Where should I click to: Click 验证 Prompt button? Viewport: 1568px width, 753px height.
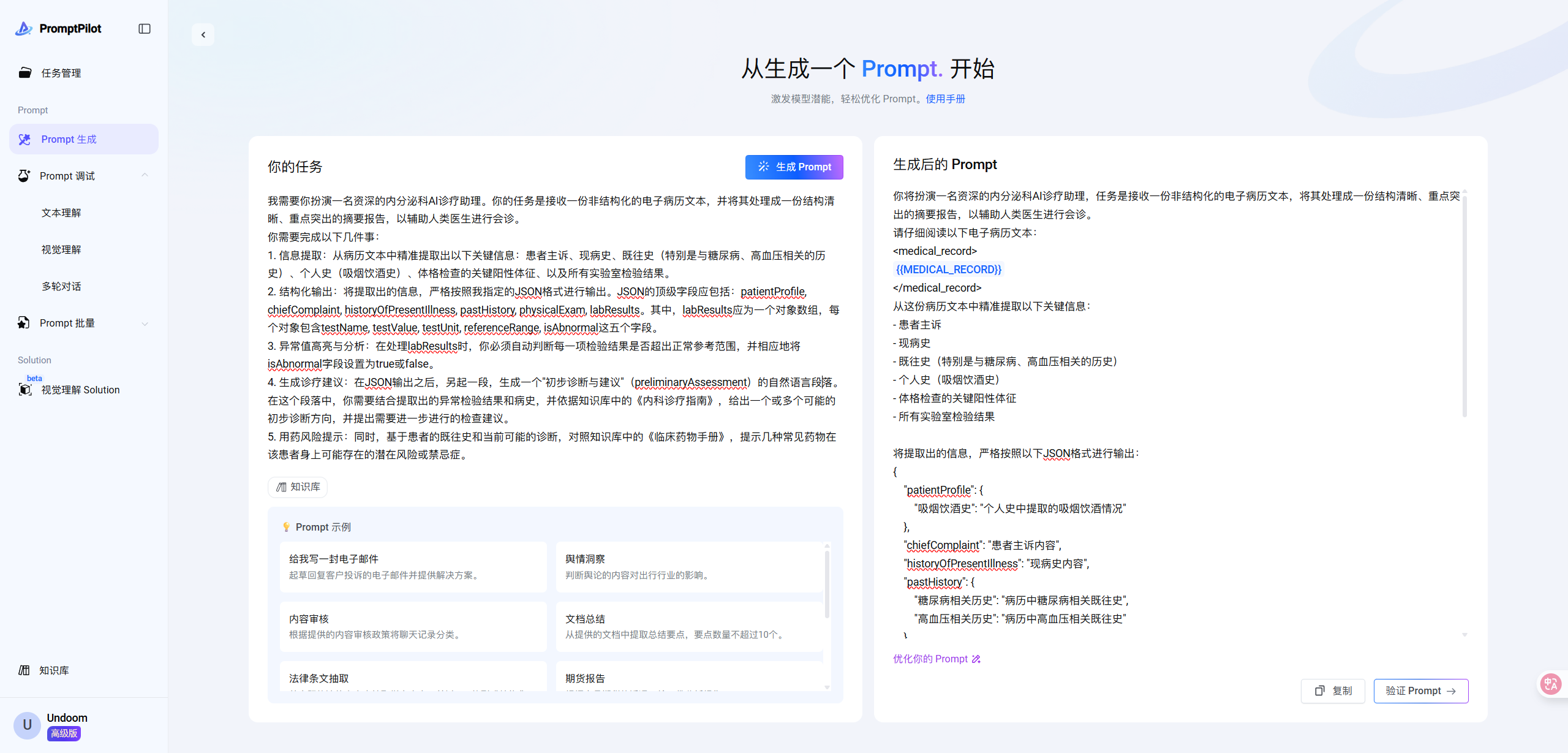(x=1420, y=691)
